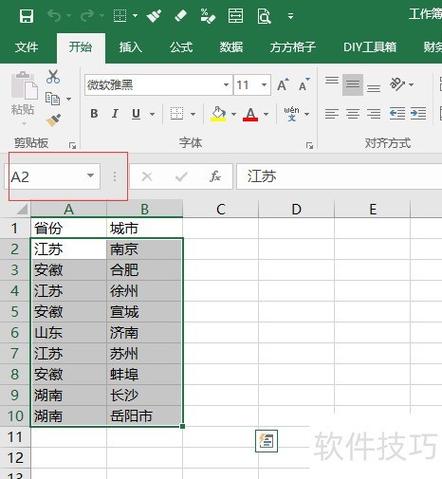Image resolution: width=442 pixels, height=479 pixels.
Task: Toggle align text left
Action: [332, 114]
